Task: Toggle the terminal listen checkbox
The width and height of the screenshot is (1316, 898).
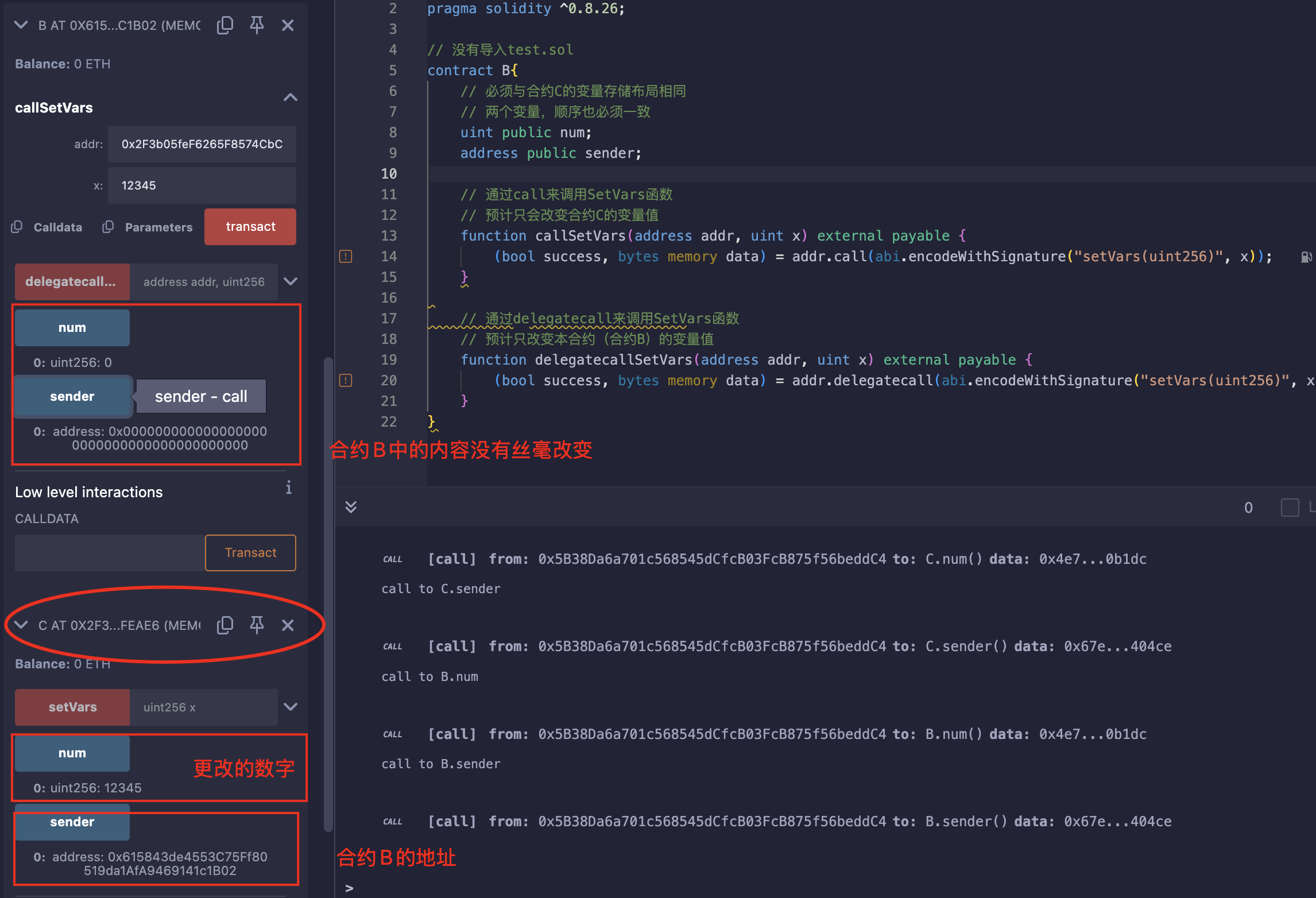Action: click(1290, 508)
